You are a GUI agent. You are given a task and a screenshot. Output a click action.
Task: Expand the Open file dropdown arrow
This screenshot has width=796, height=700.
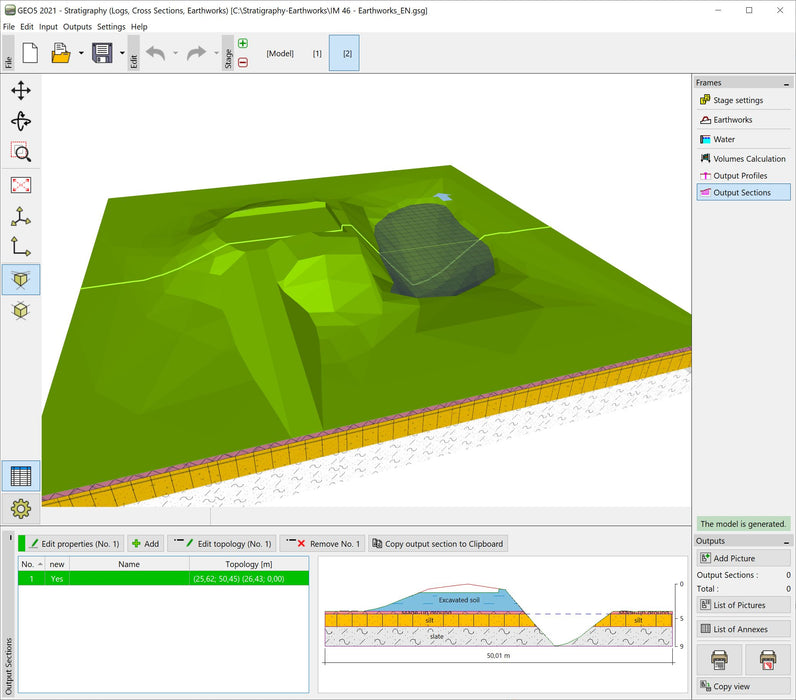81,53
